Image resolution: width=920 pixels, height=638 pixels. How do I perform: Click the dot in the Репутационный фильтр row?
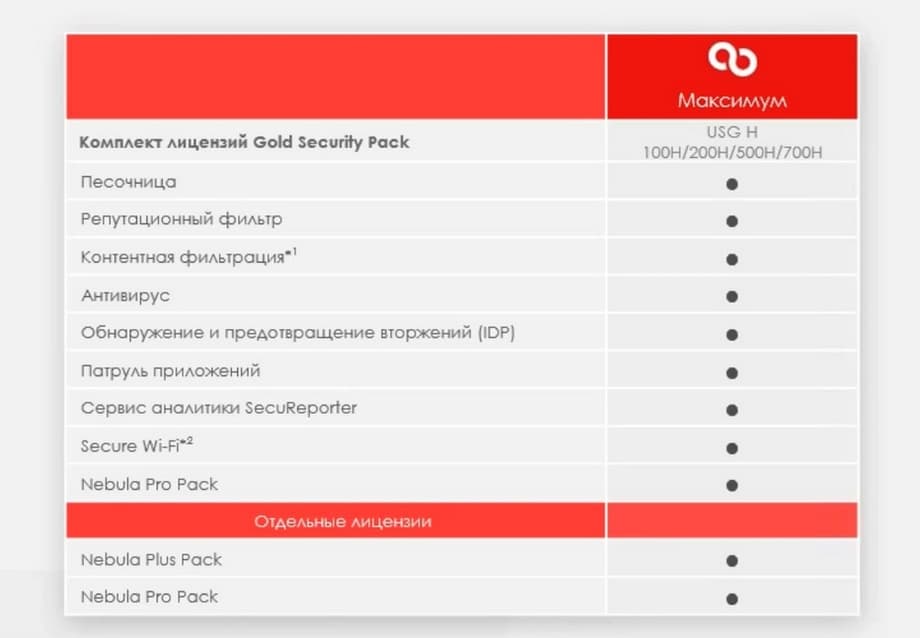(x=732, y=221)
